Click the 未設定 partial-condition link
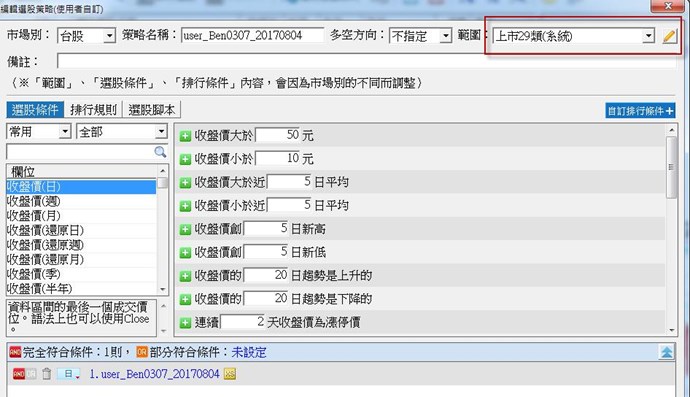 249,352
